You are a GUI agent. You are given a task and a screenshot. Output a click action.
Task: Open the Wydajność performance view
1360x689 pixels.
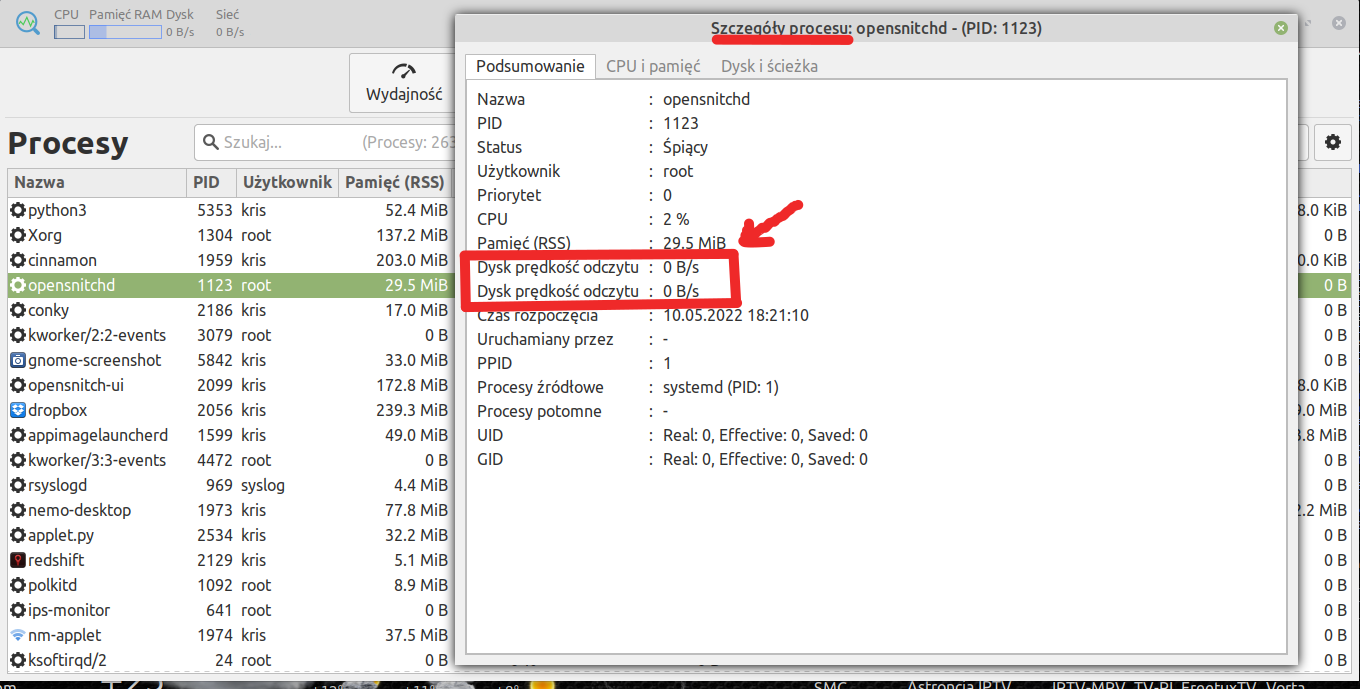coord(403,83)
